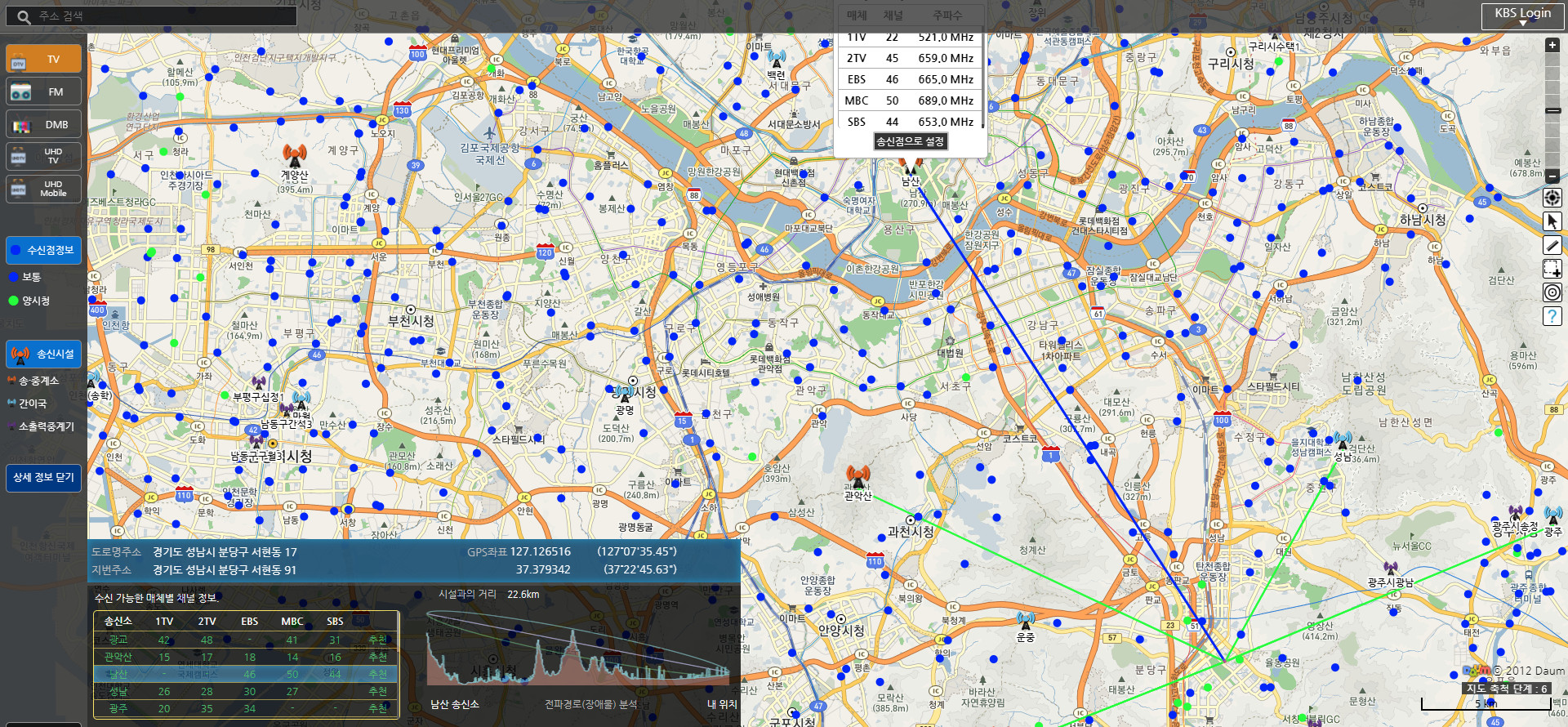Click 백련 relay station icon
The image size is (1568, 727).
point(777,59)
